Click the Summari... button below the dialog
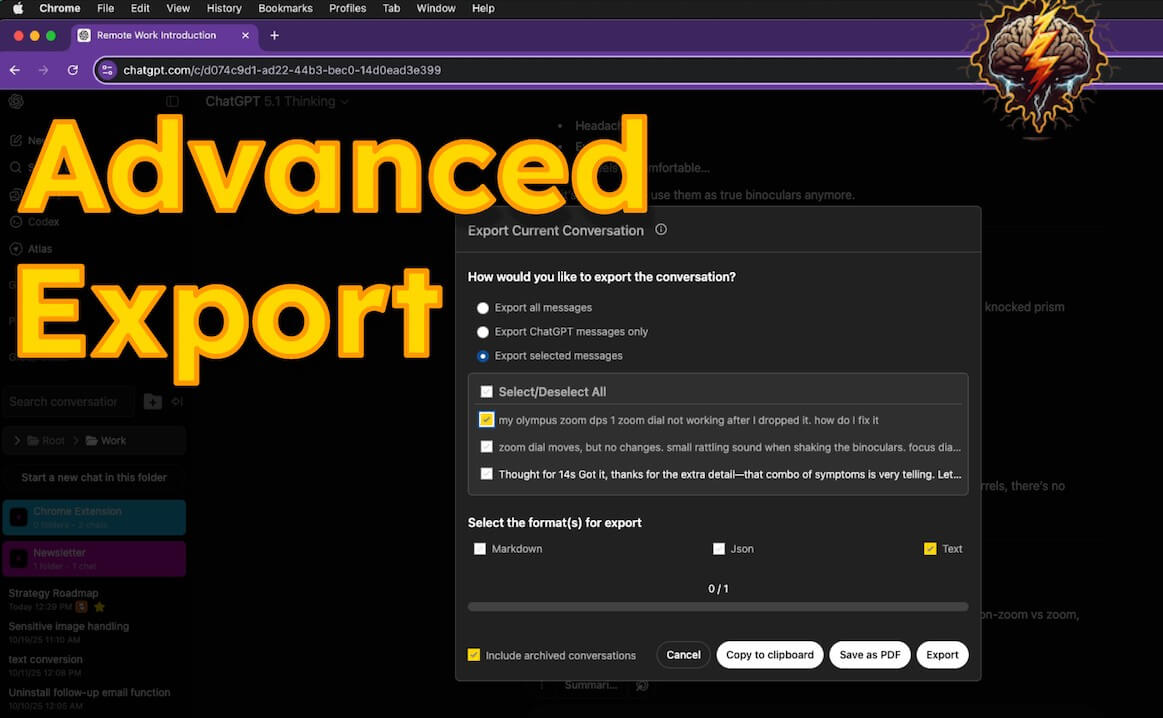Viewport: 1163px width, 718px height. [x=590, y=685]
